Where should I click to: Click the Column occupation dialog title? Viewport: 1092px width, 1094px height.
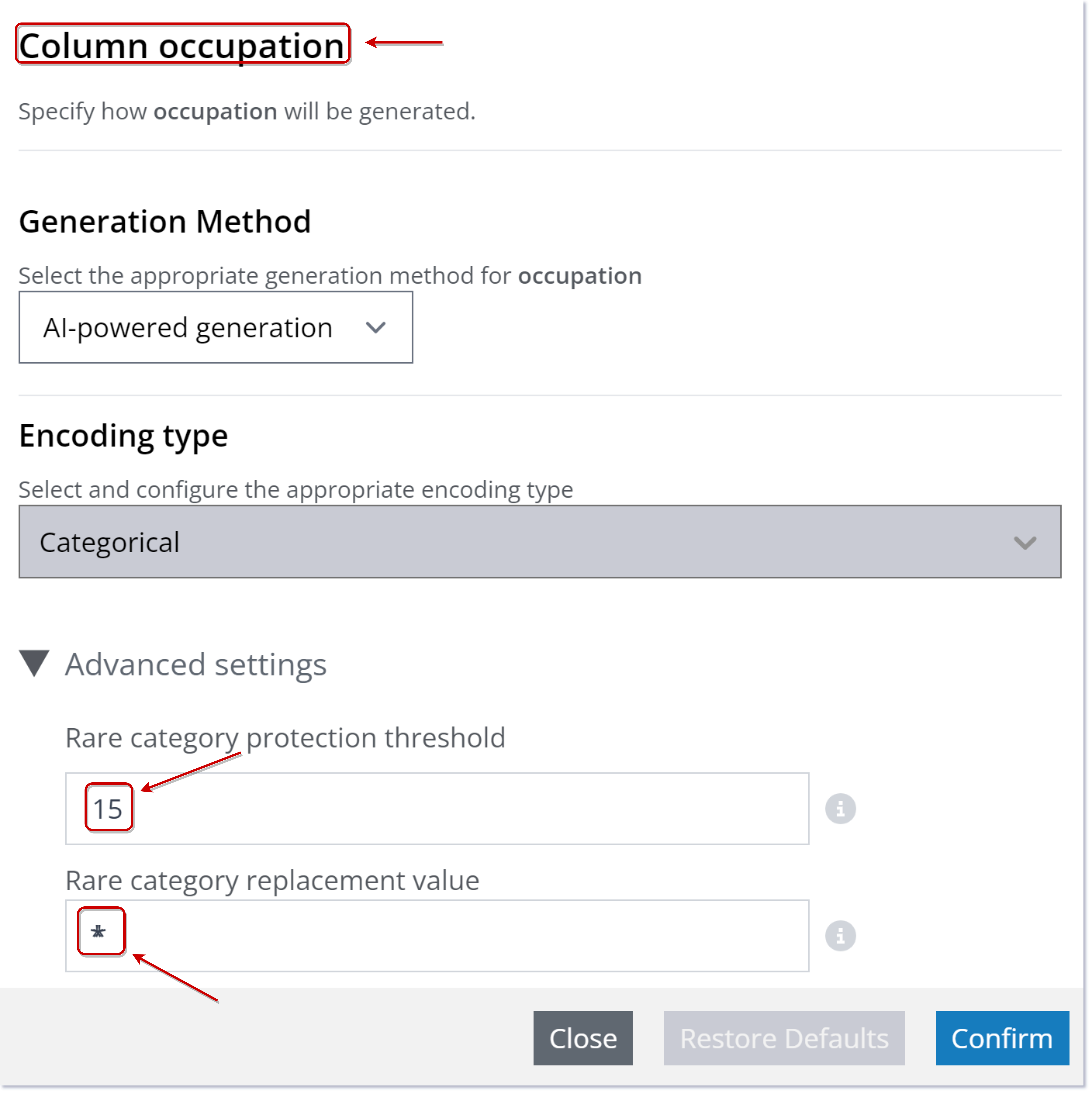[x=181, y=45]
